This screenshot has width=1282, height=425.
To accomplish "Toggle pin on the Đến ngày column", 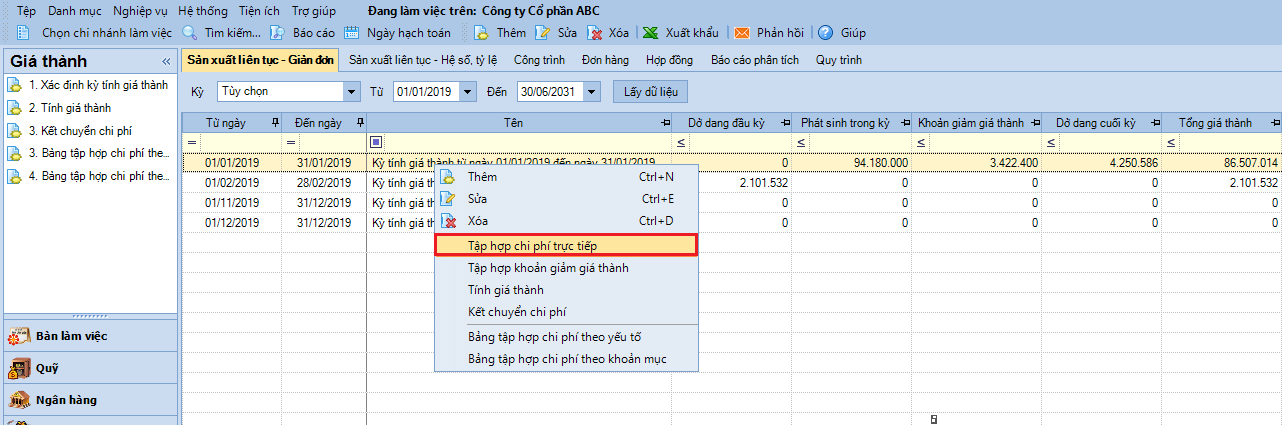I will (359, 123).
